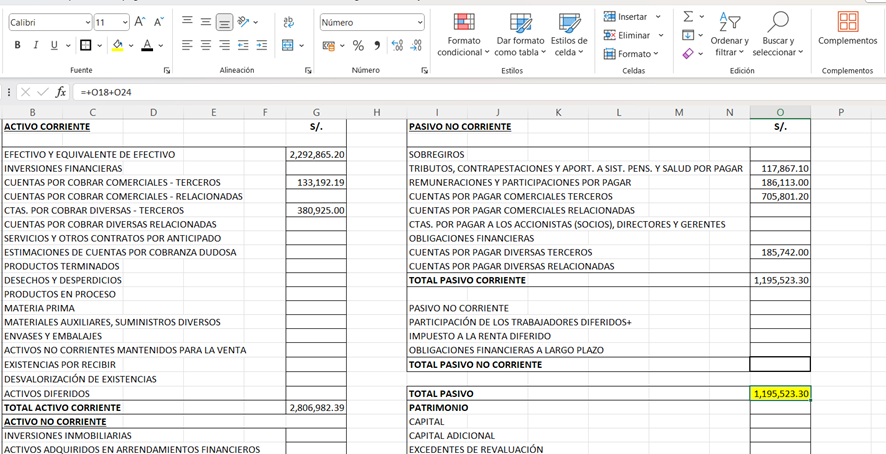Toggle Italic formatting
Image resolution: width=886 pixels, height=454 pixels.
click(x=36, y=45)
